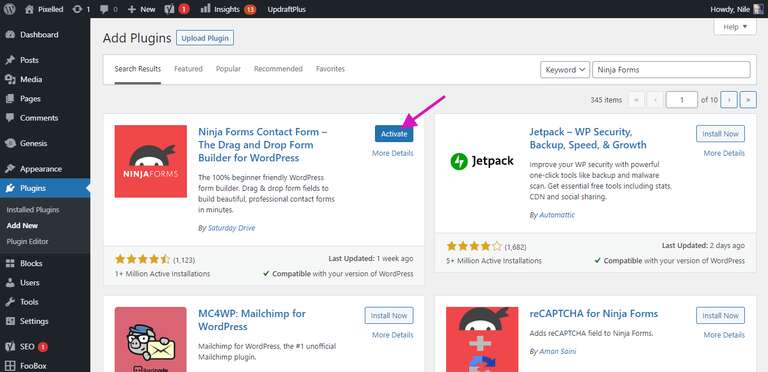Click the 345 items count text

(606, 100)
